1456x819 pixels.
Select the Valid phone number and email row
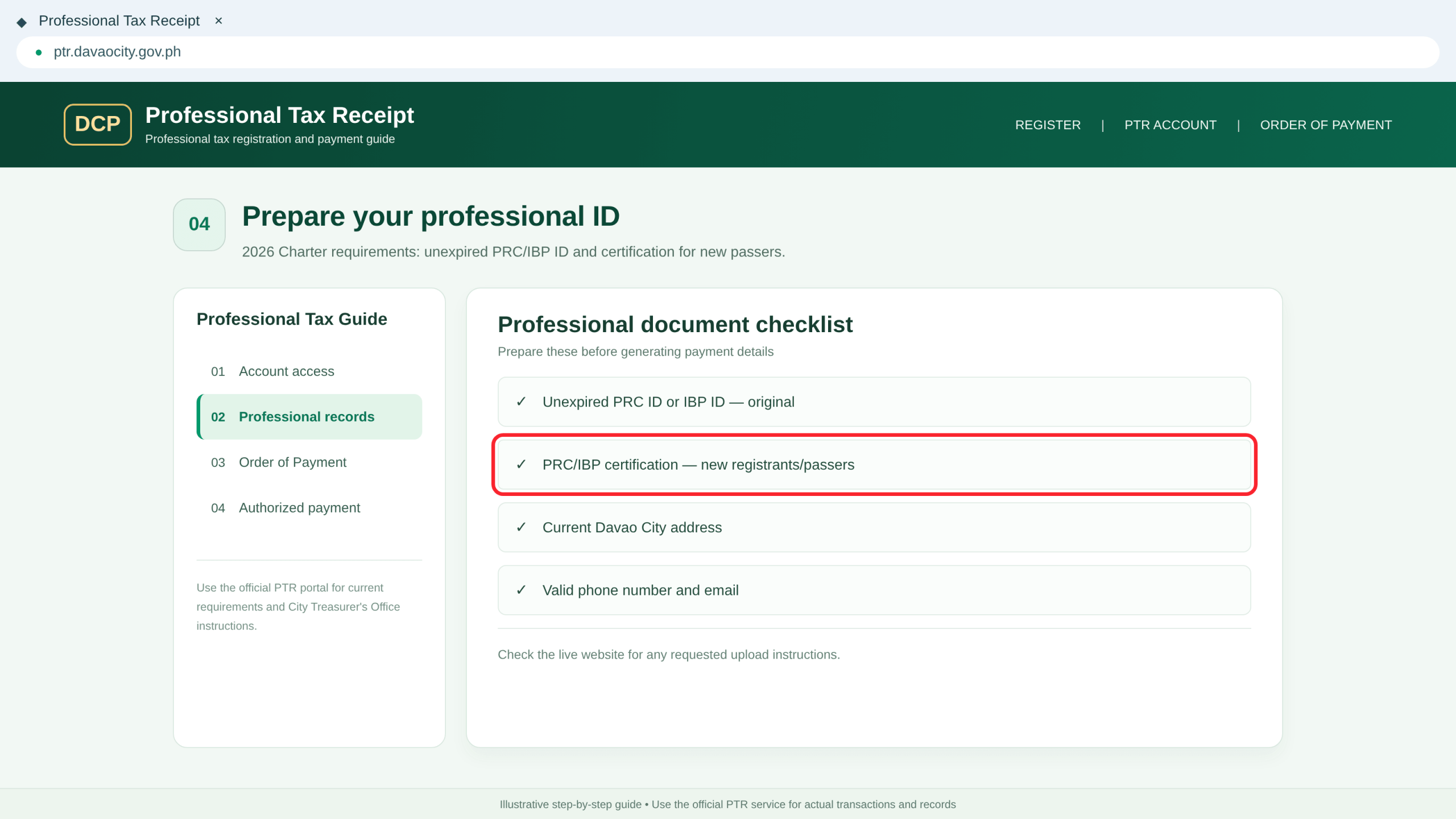[x=874, y=590]
